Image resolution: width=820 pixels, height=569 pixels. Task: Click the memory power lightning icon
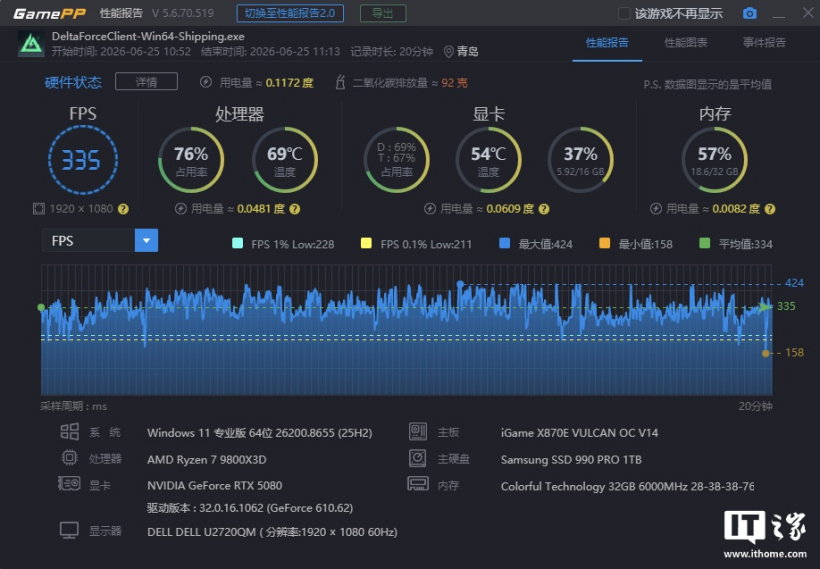(x=656, y=209)
